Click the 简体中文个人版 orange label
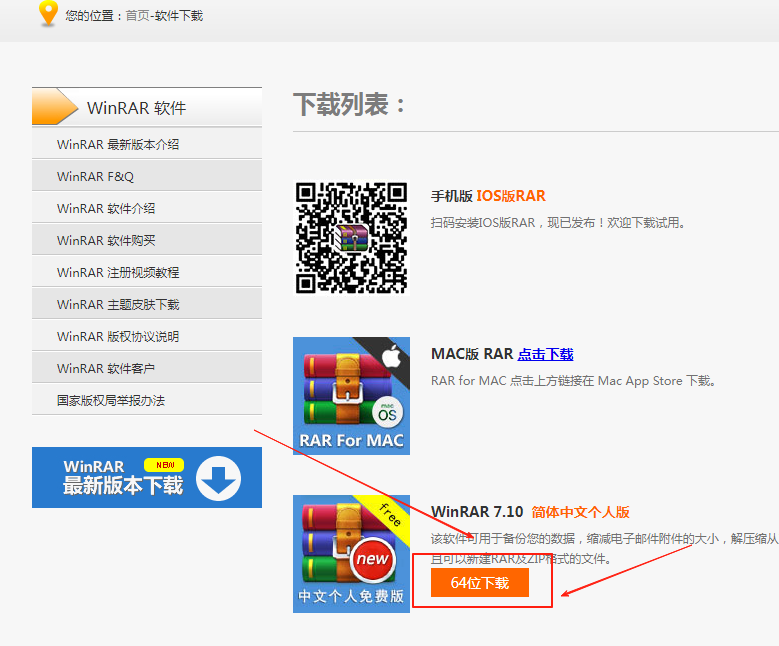 tap(580, 512)
